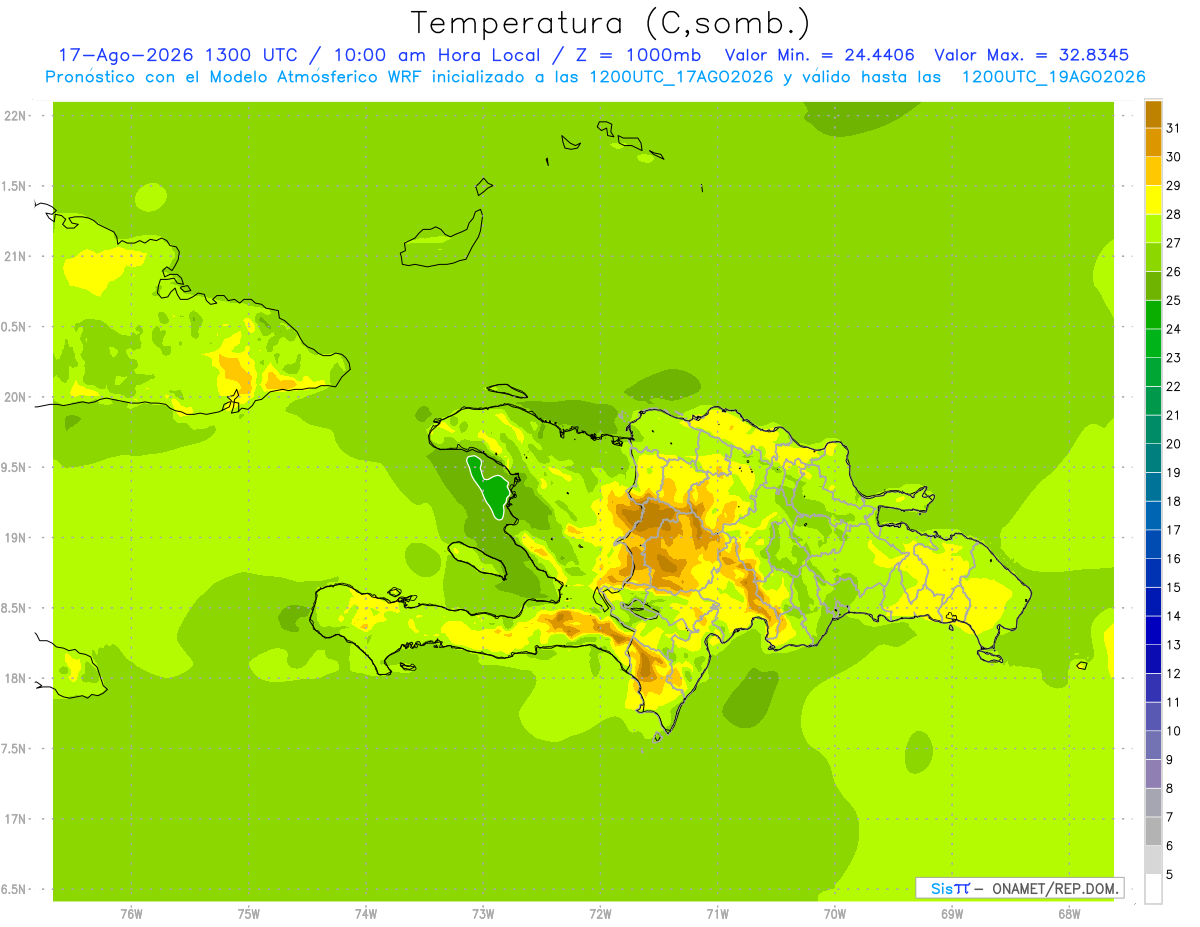
Task: Click the blue legend swatch between 15 and 16
Action: [1153, 572]
